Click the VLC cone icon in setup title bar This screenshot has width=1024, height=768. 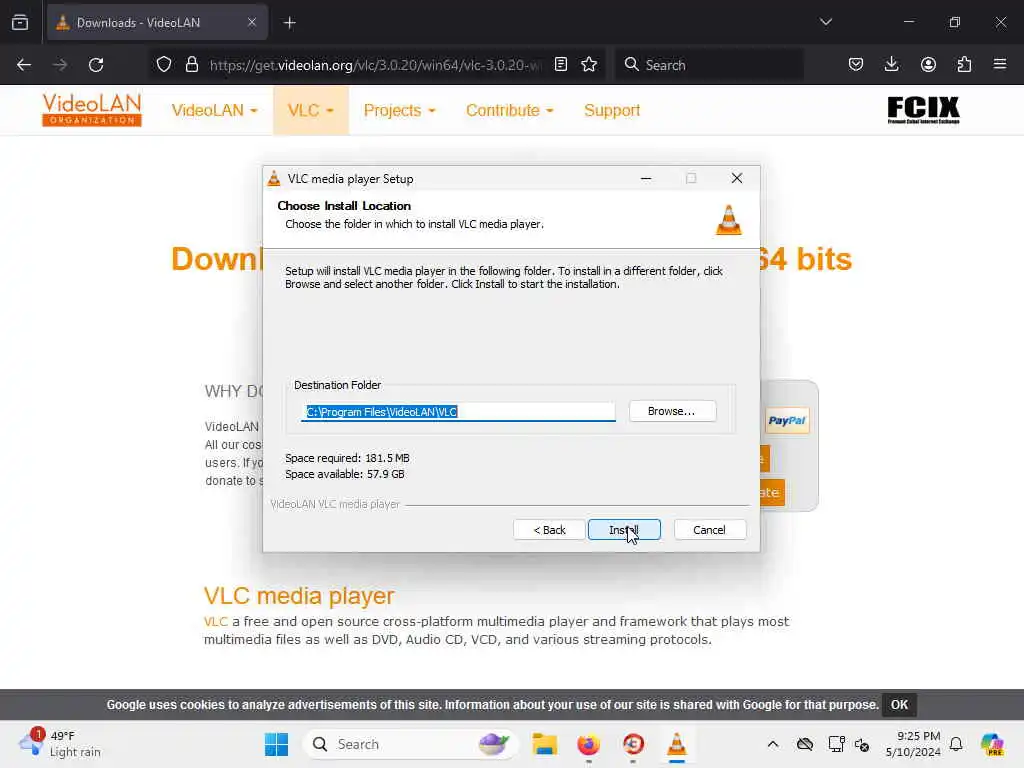tap(274, 178)
